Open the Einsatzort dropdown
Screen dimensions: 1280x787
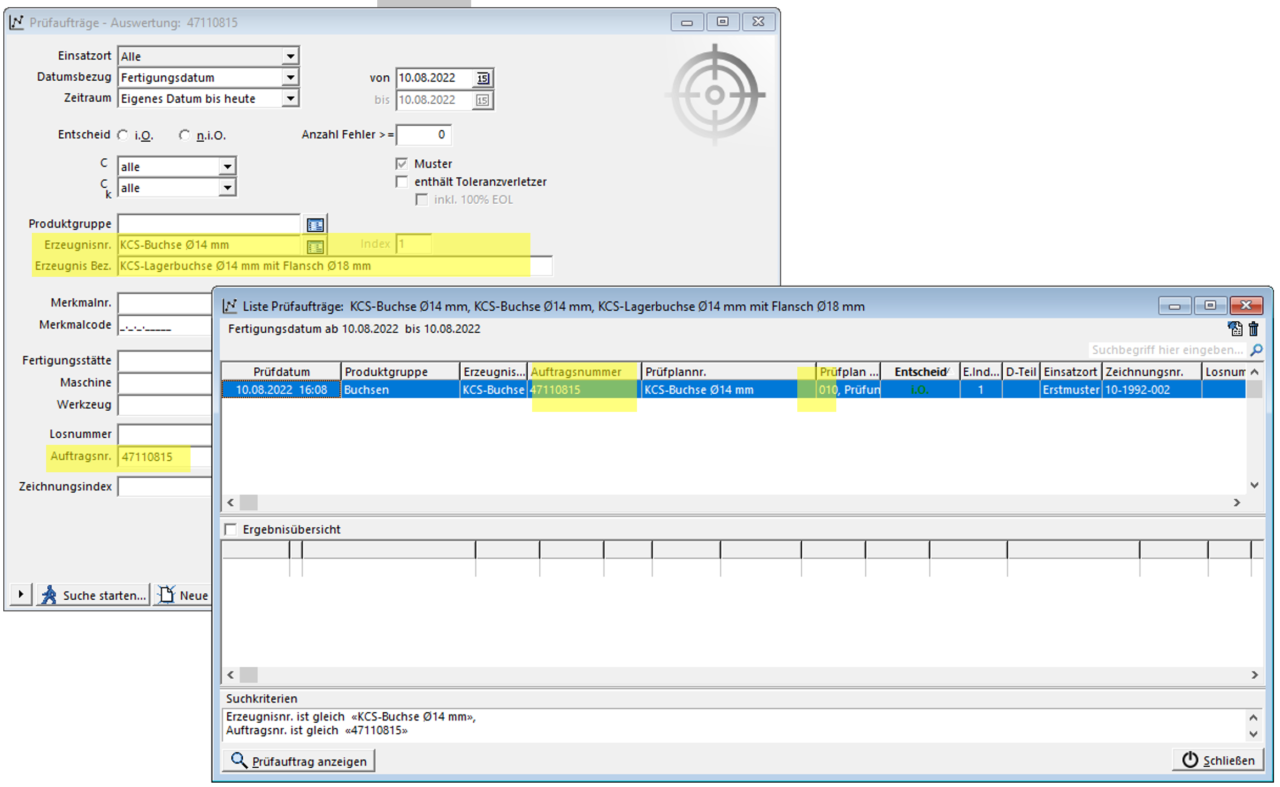click(x=289, y=57)
